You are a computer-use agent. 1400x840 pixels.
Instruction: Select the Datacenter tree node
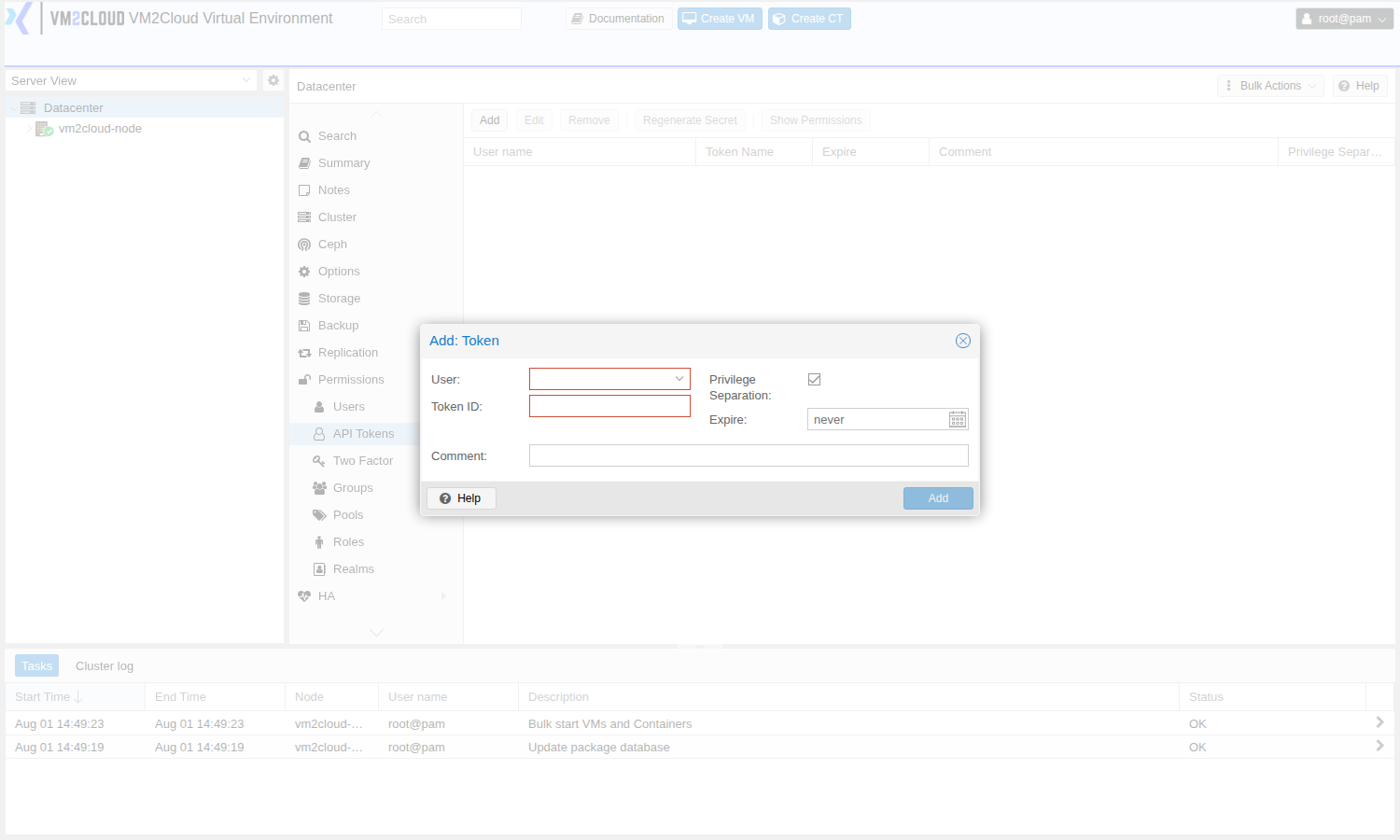145,108
